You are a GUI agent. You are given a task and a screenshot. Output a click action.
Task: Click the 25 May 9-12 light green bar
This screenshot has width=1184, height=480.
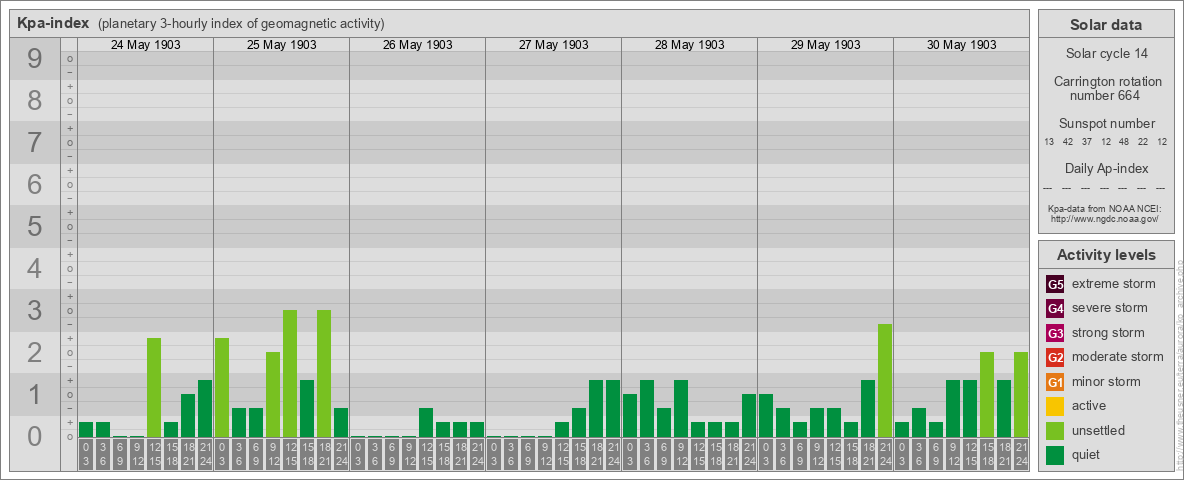coord(273,395)
